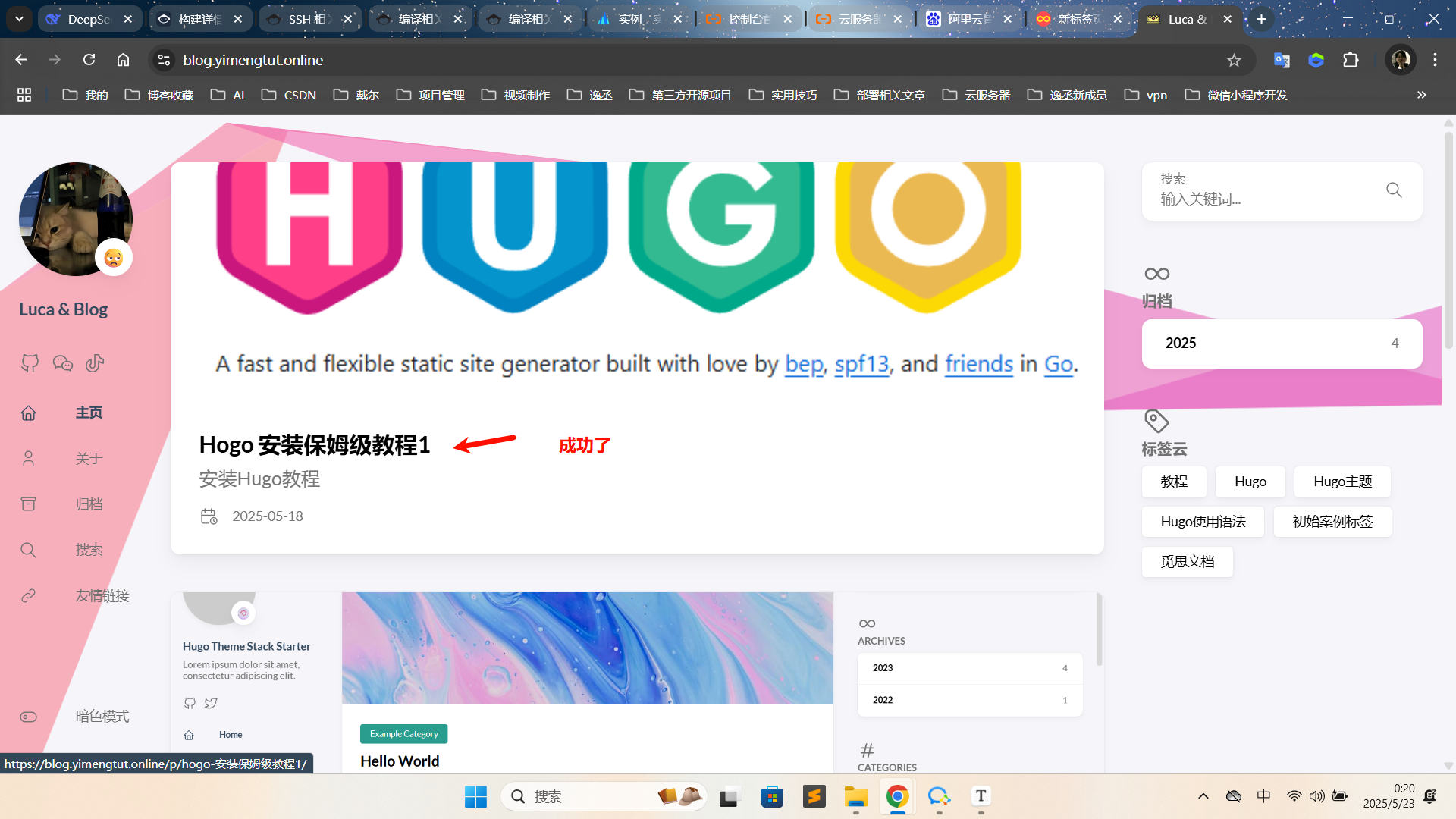Open the 归档 archives menu item
Image resolution: width=1456 pixels, height=819 pixels.
(89, 504)
